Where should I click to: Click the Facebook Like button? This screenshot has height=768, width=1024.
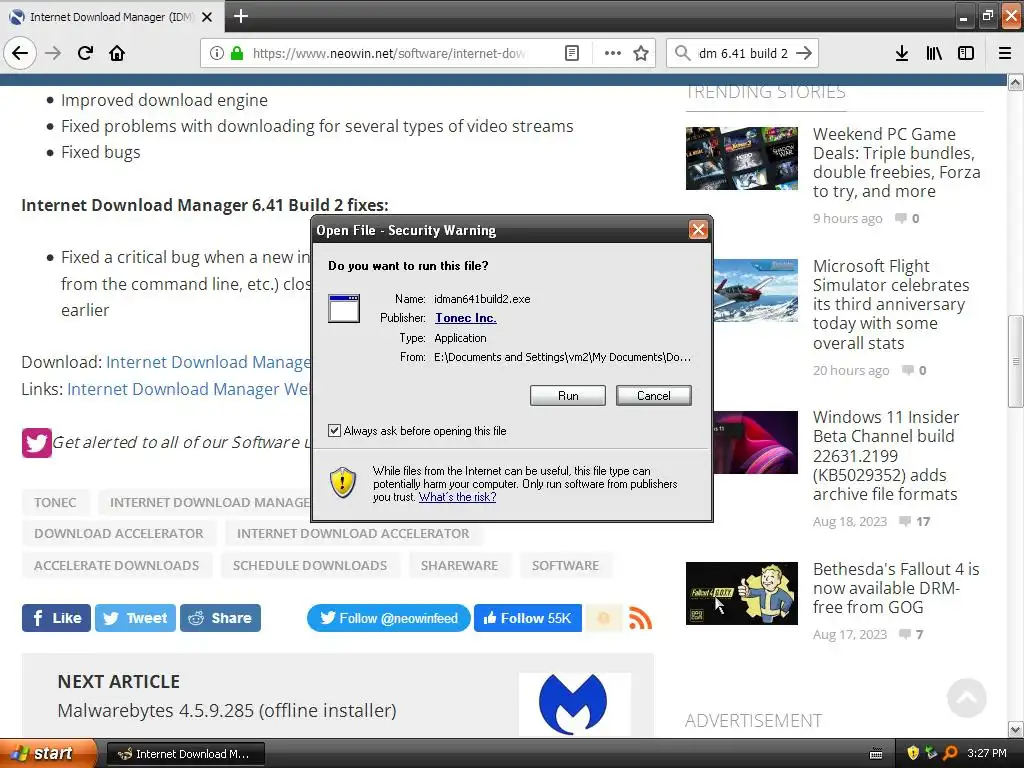(56, 618)
